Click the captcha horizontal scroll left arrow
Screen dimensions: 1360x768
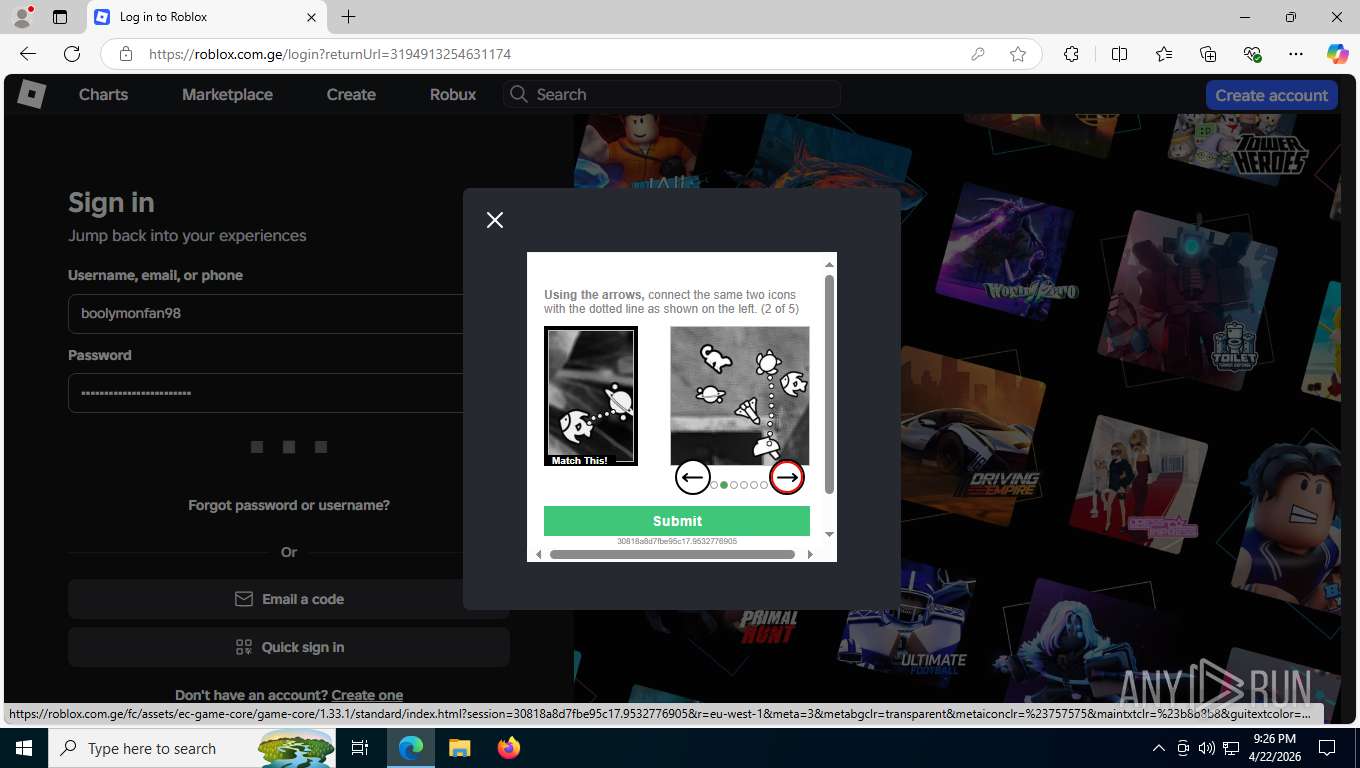click(x=539, y=554)
